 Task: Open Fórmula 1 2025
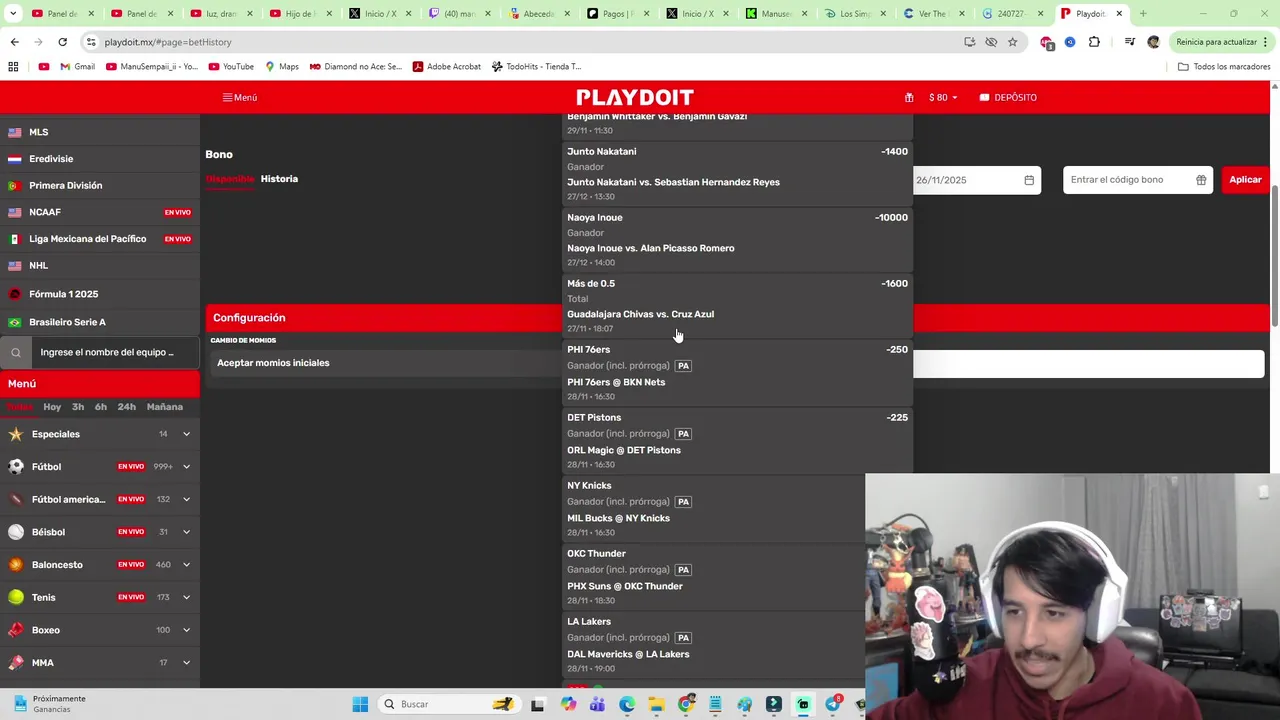100,294
